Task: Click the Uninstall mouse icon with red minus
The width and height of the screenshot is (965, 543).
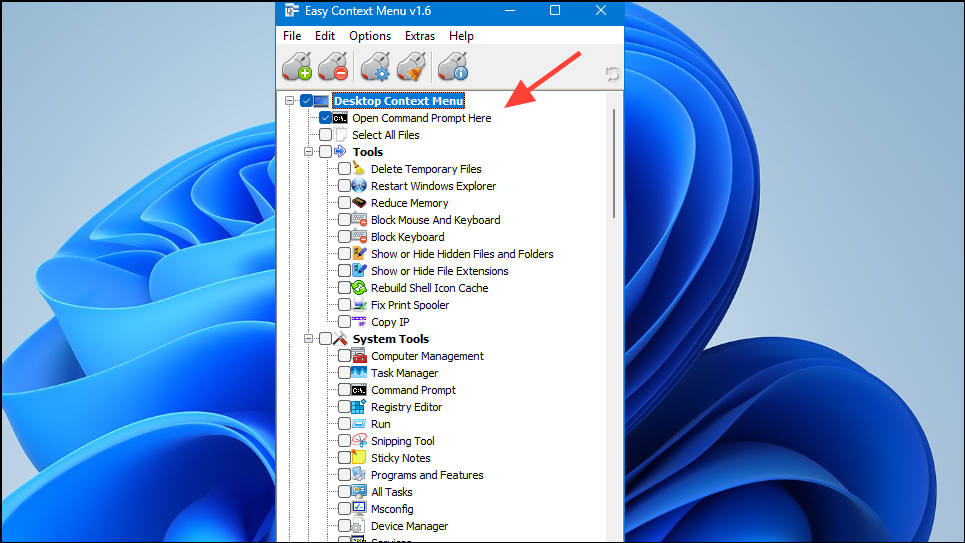Action: click(x=334, y=66)
